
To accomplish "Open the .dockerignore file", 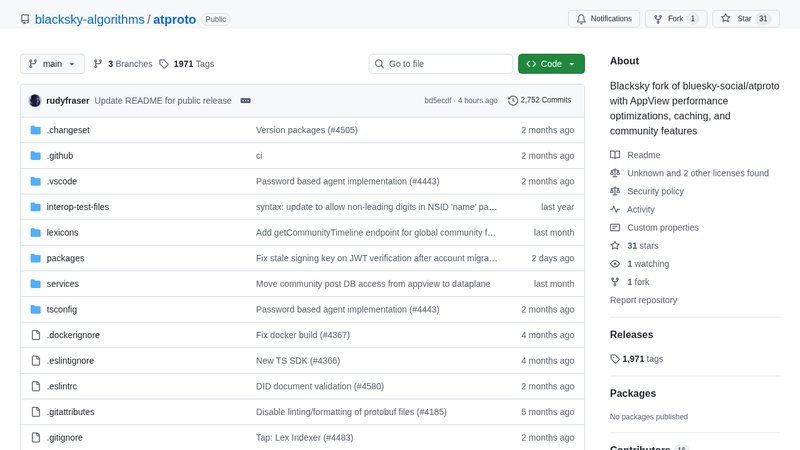I will pyautogui.click(x=72, y=335).
